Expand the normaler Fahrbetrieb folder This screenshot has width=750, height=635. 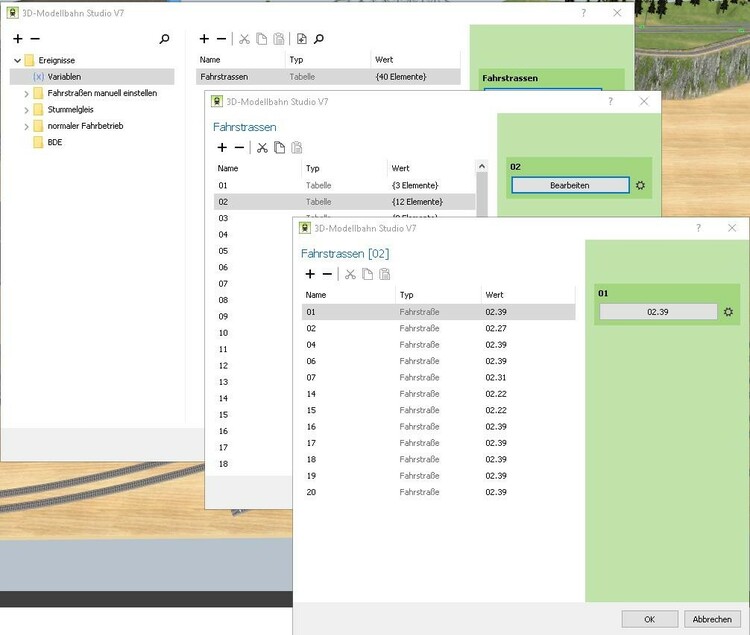(26, 126)
